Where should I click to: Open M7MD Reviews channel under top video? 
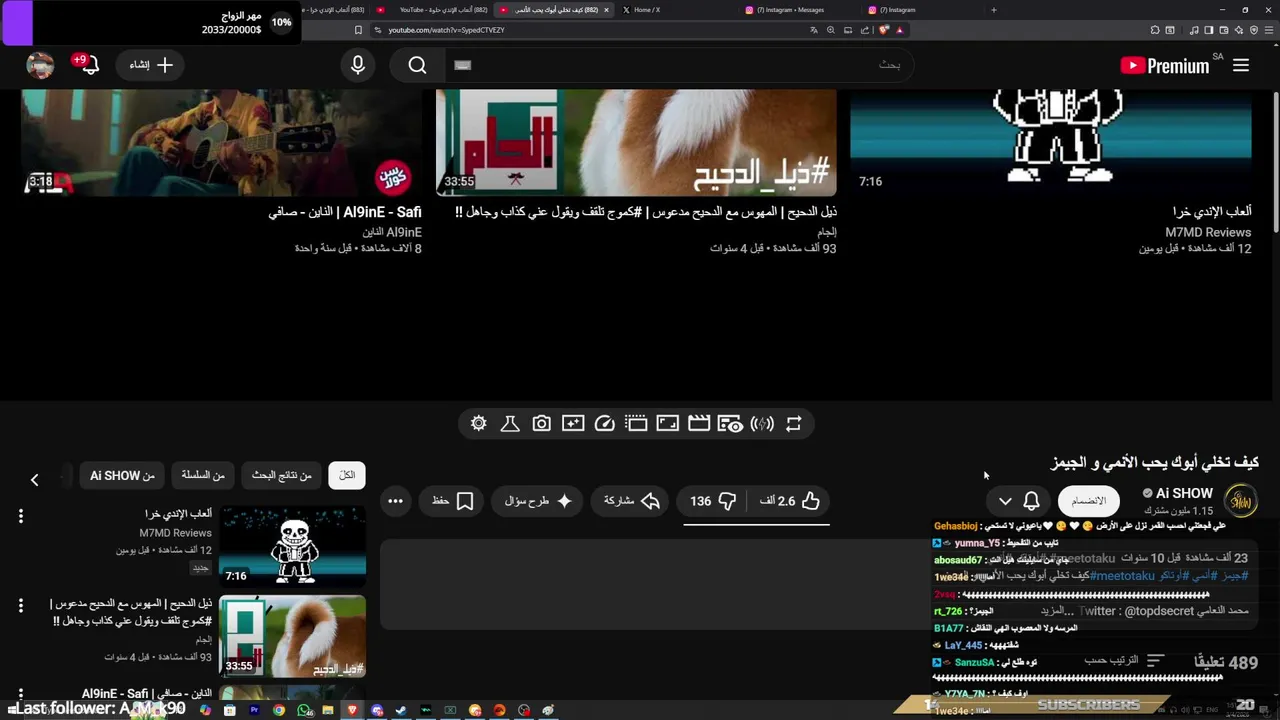tap(1208, 232)
